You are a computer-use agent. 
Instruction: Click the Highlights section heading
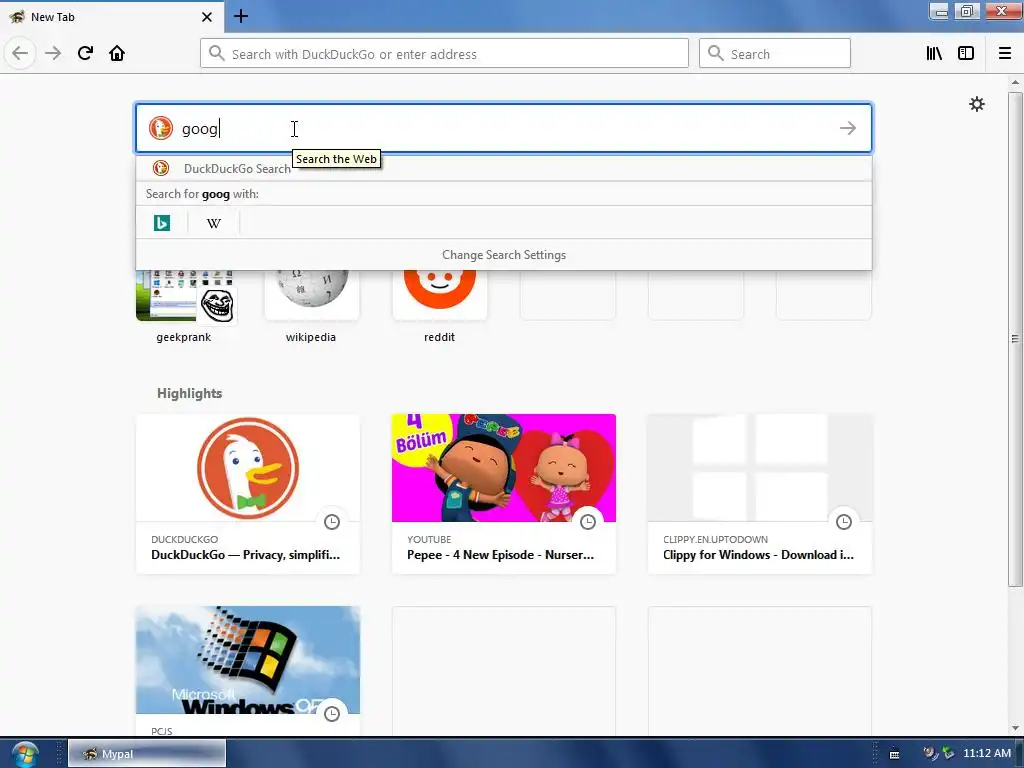point(189,393)
